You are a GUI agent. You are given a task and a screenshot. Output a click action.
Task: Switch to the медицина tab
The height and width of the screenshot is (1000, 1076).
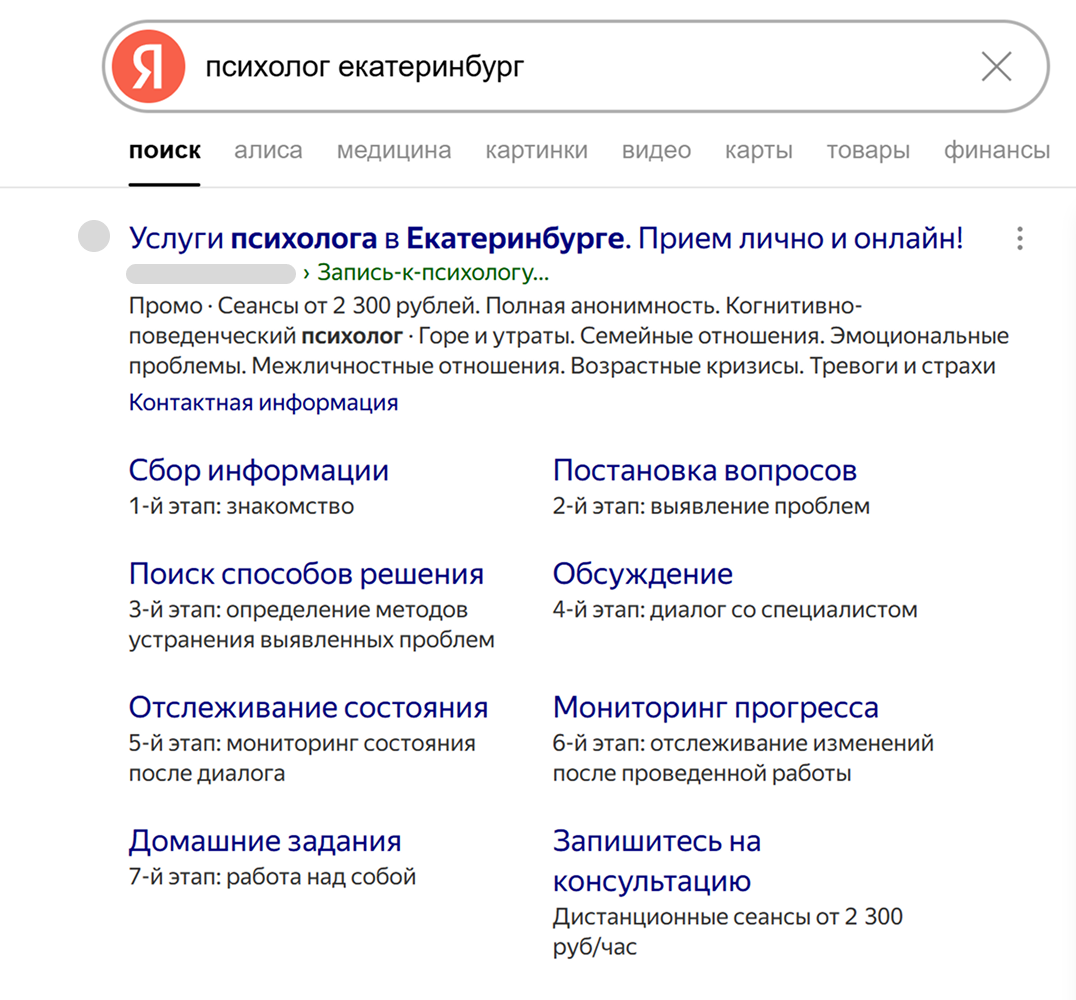pyautogui.click(x=394, y=150)
